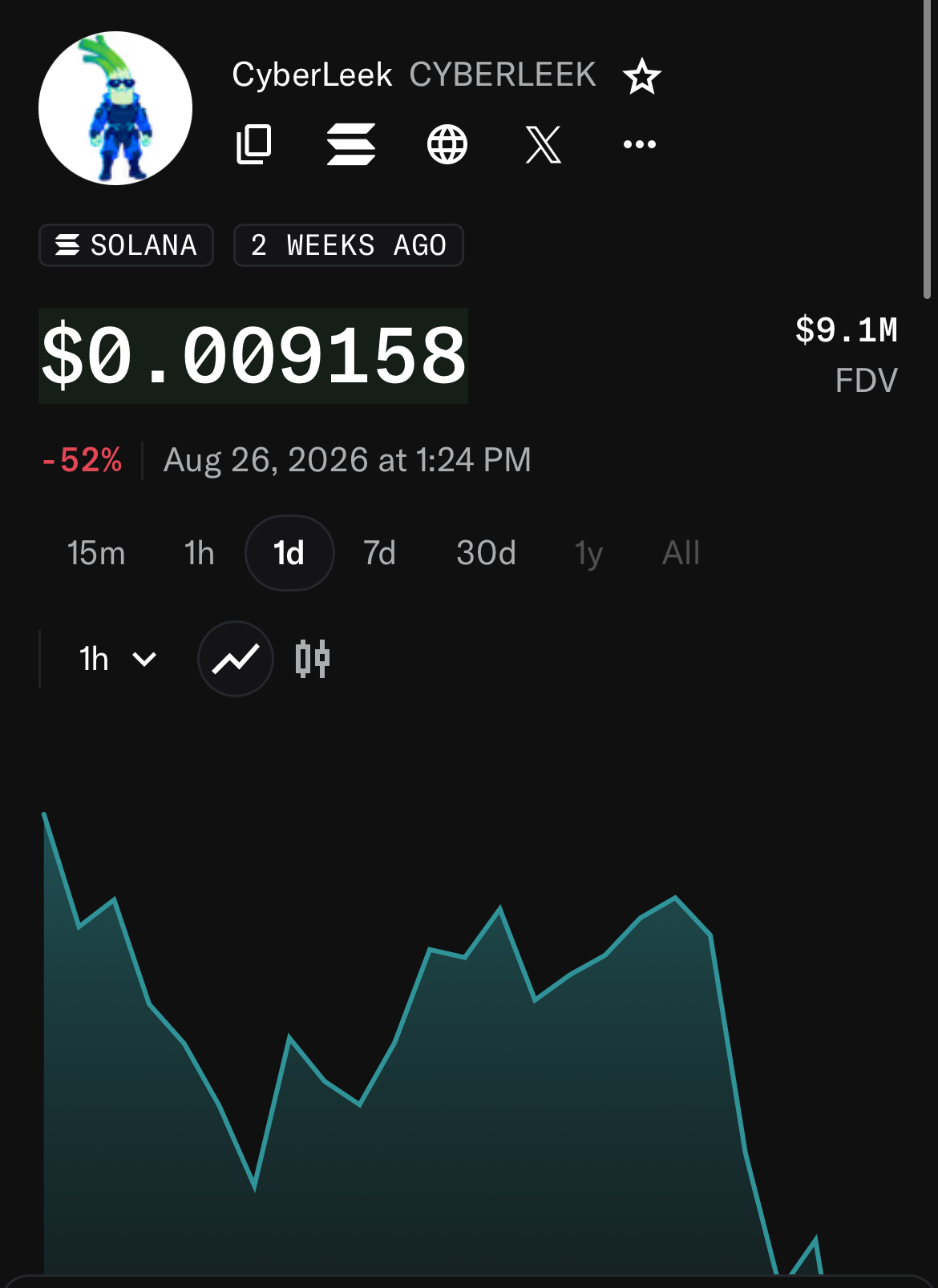Select the 7d time range
Screen dimensions: 938x1288
pyautogui.click(x=380, y=553)
